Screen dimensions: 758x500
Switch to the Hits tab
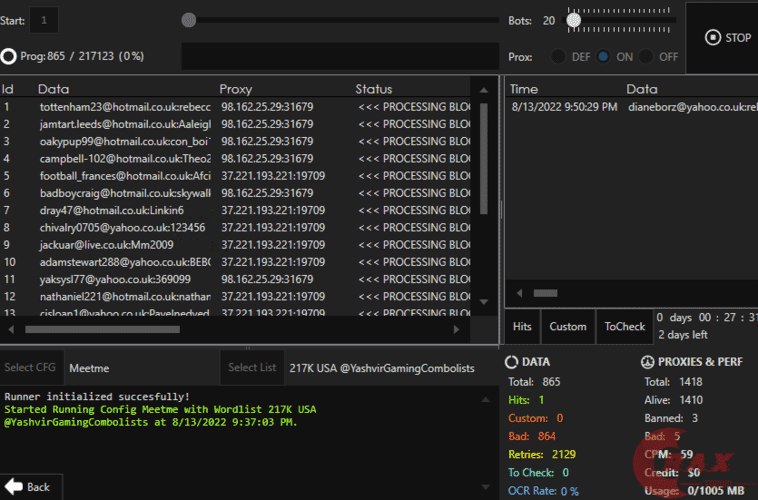[x=522, y=327]
